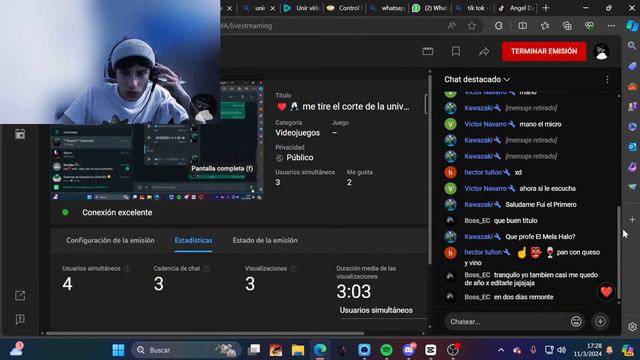Open Edge collections icon

click(x=567, y=26)
